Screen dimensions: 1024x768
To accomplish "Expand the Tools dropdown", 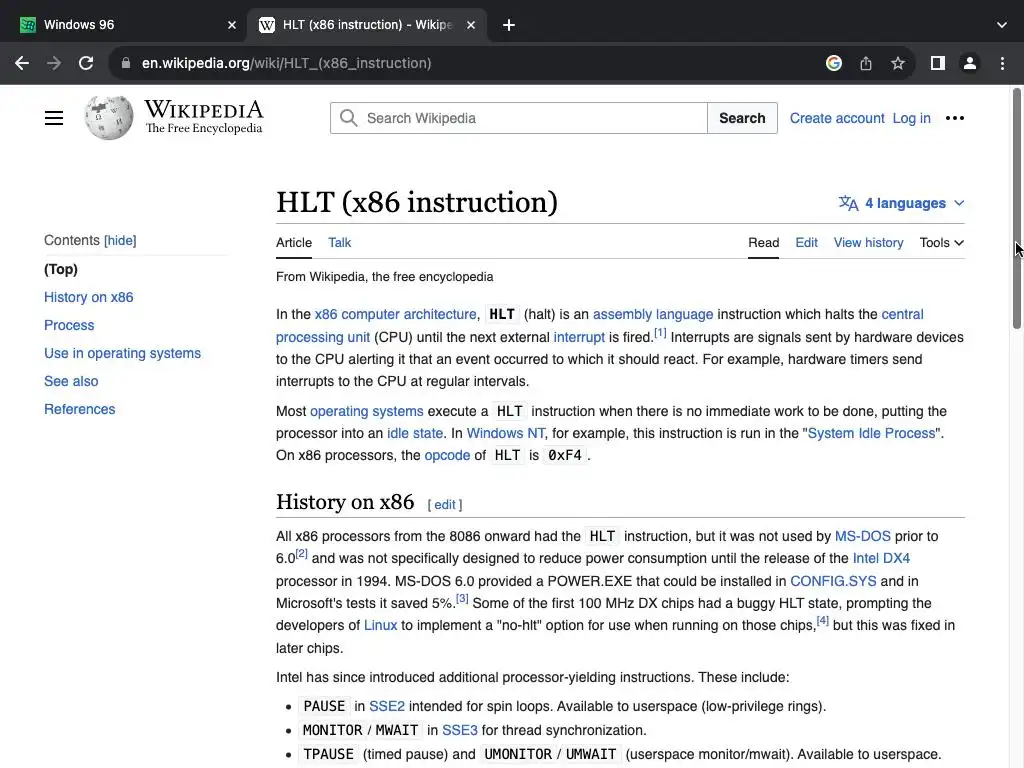I will [x=942, y=242].
